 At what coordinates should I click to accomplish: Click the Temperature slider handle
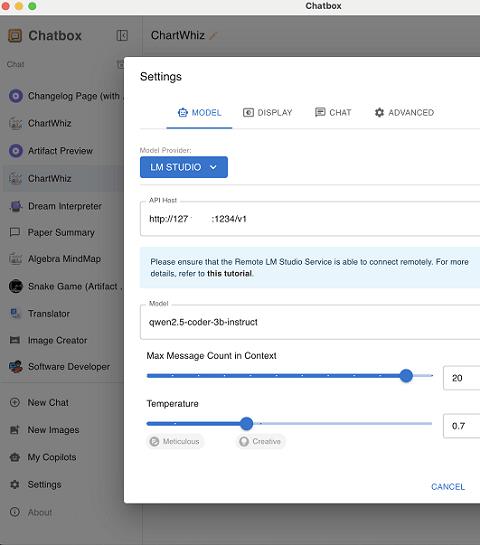point(247,424)
